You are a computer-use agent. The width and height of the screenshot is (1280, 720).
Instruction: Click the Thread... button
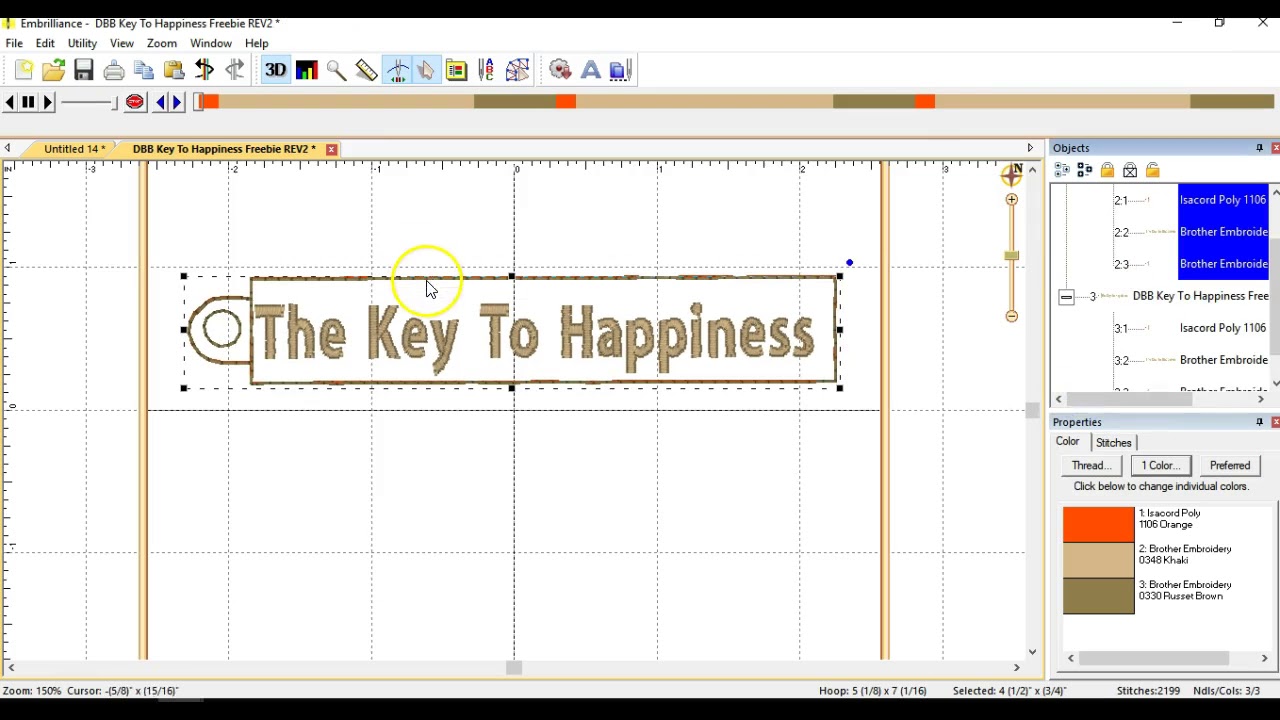click(x=1091, y=465)
